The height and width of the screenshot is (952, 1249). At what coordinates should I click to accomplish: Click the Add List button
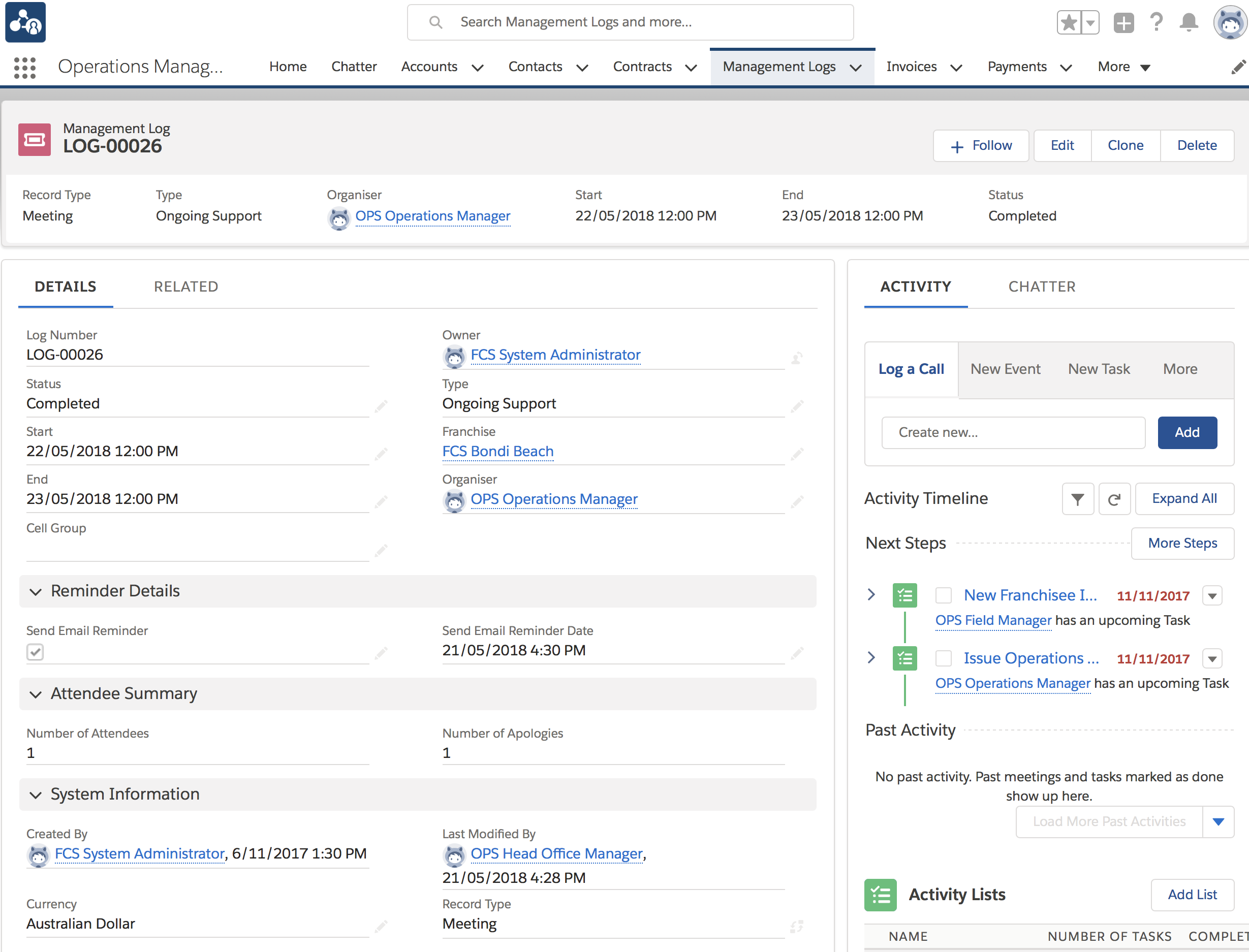coord(1192,895)
